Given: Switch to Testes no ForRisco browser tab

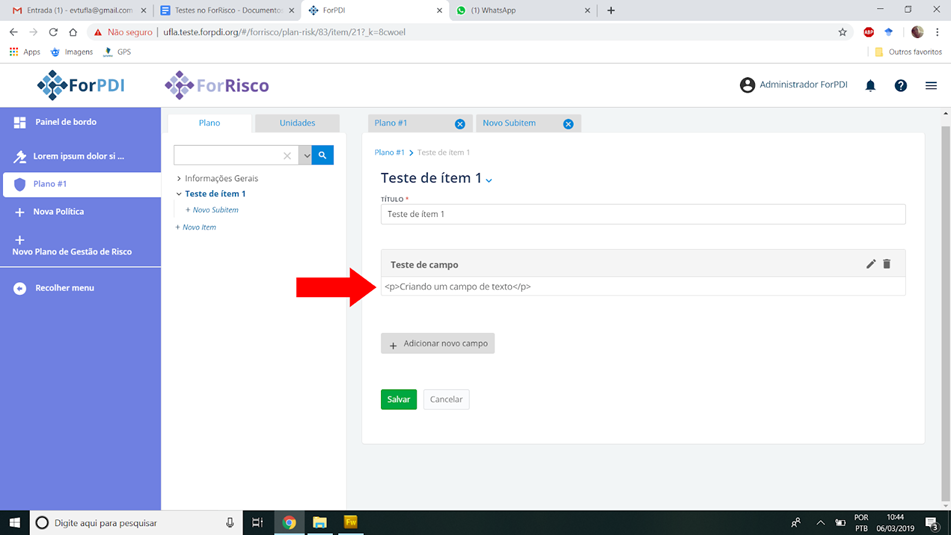Looking at the screenshot, I should 227,10.
